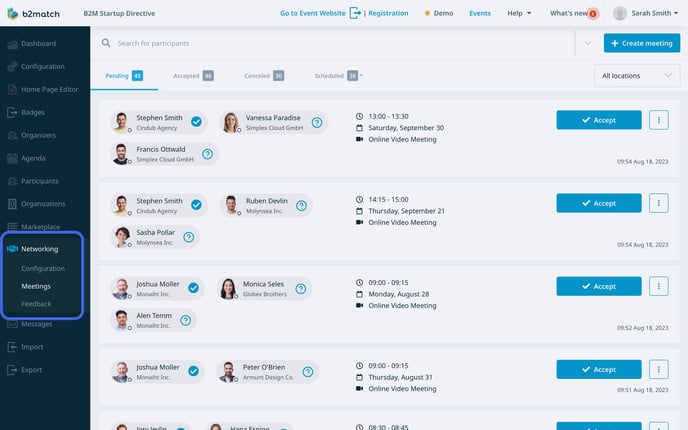
Task: Click the Agenda calendar icon in sidebar
Action: 12,158
